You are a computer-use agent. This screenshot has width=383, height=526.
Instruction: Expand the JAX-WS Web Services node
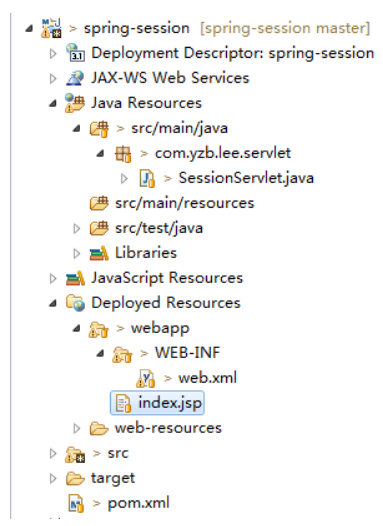tap(53, 78)
